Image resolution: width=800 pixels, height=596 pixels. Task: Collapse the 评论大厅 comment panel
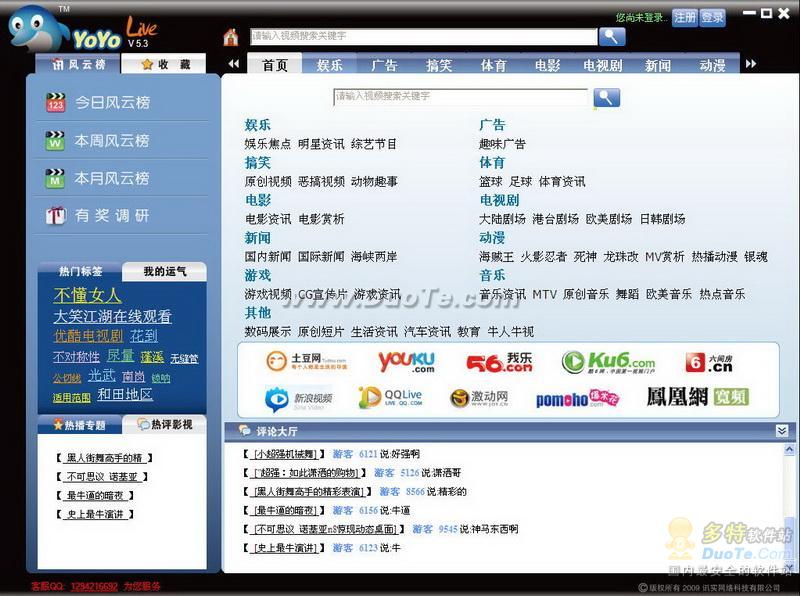[782, 431]
